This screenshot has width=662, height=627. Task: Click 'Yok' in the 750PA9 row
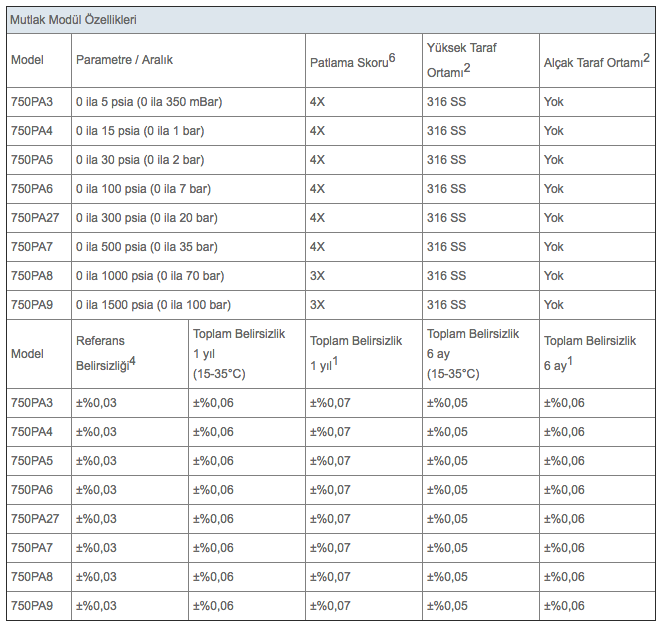point(553,305)
